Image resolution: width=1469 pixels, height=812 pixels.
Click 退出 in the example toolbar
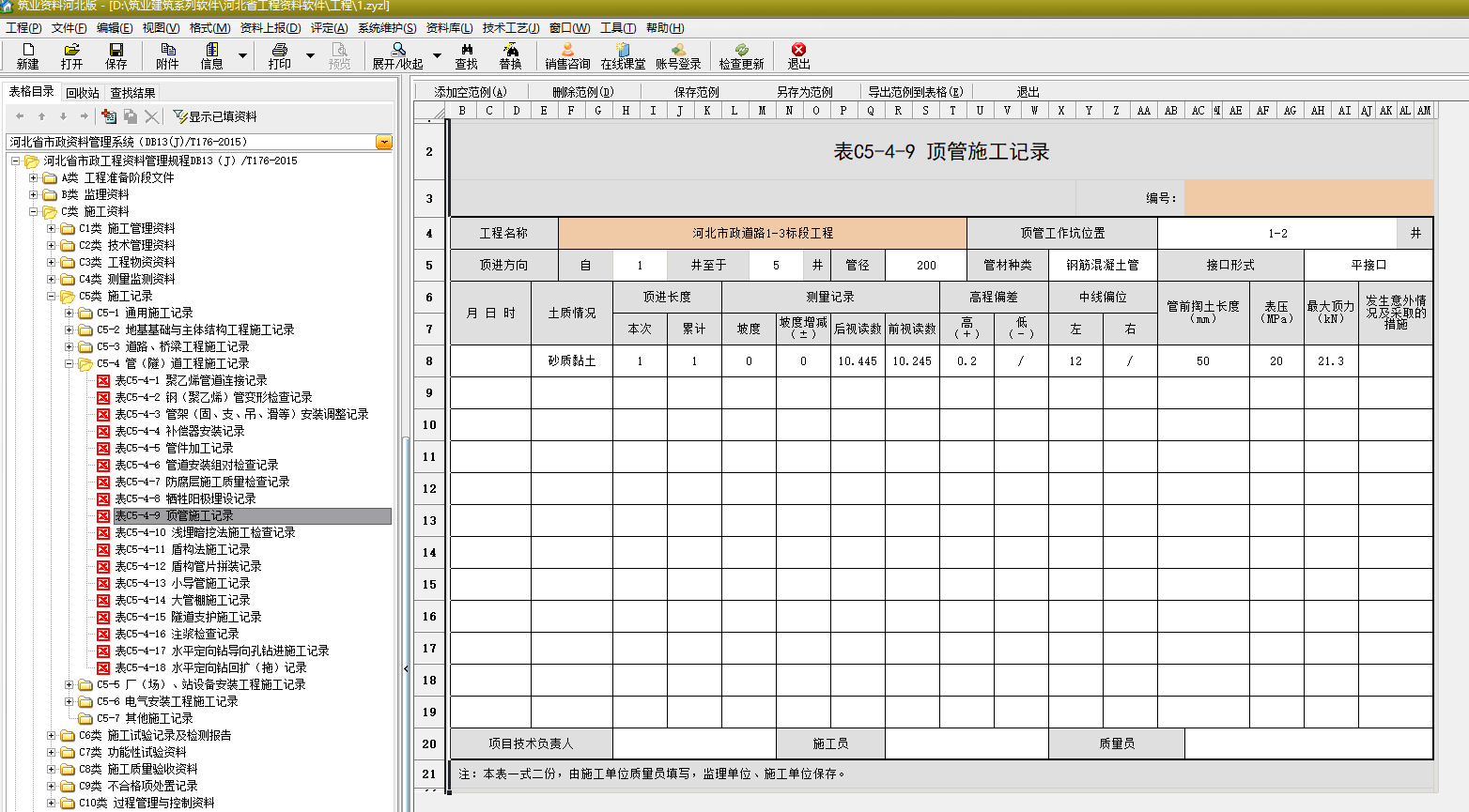click(1028, 92)
